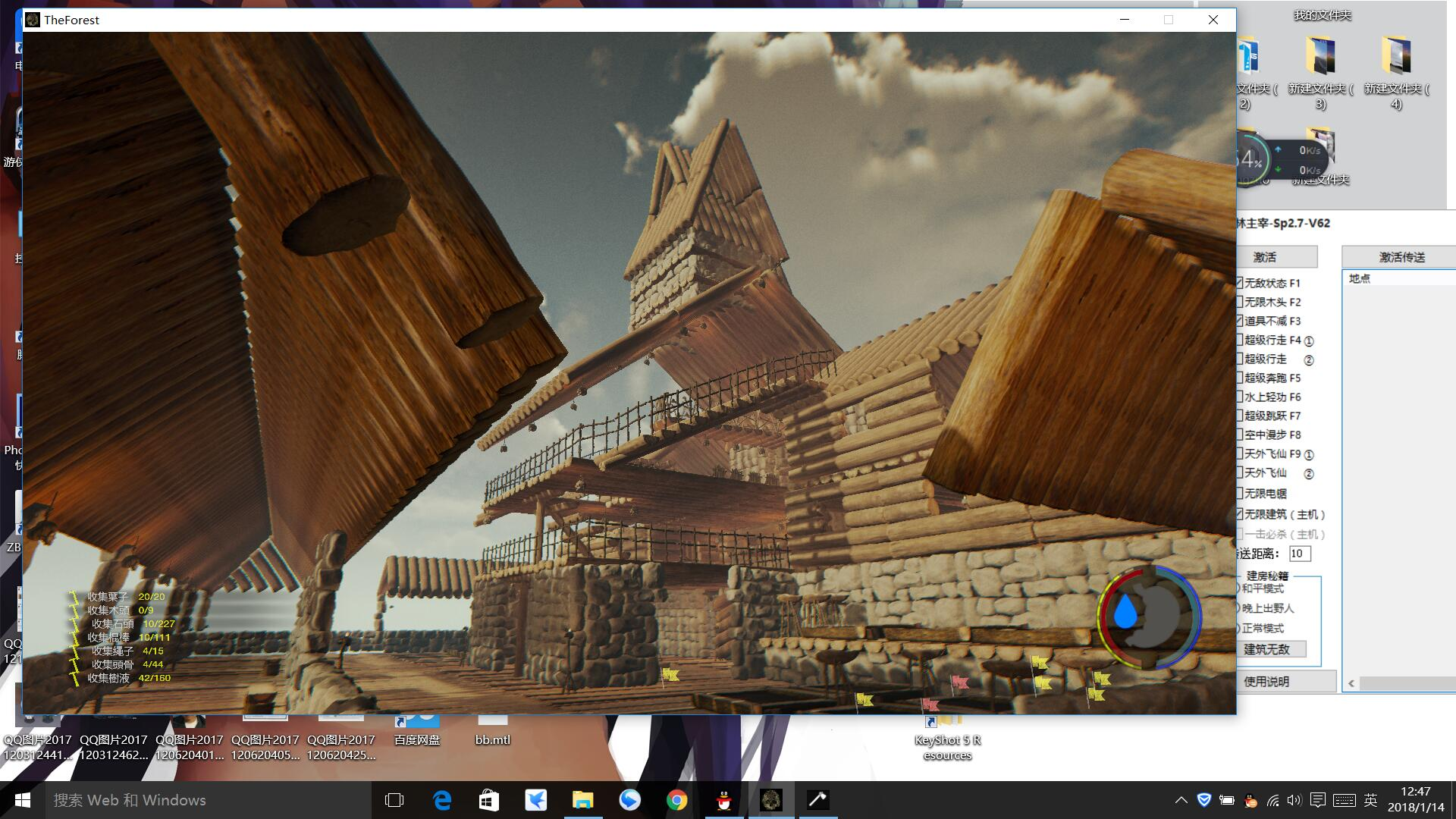Select the 新建文件夹 (3) desktop folder
The height and width of the screenshot is (819, 1456).
click(x=1320, y=73)
